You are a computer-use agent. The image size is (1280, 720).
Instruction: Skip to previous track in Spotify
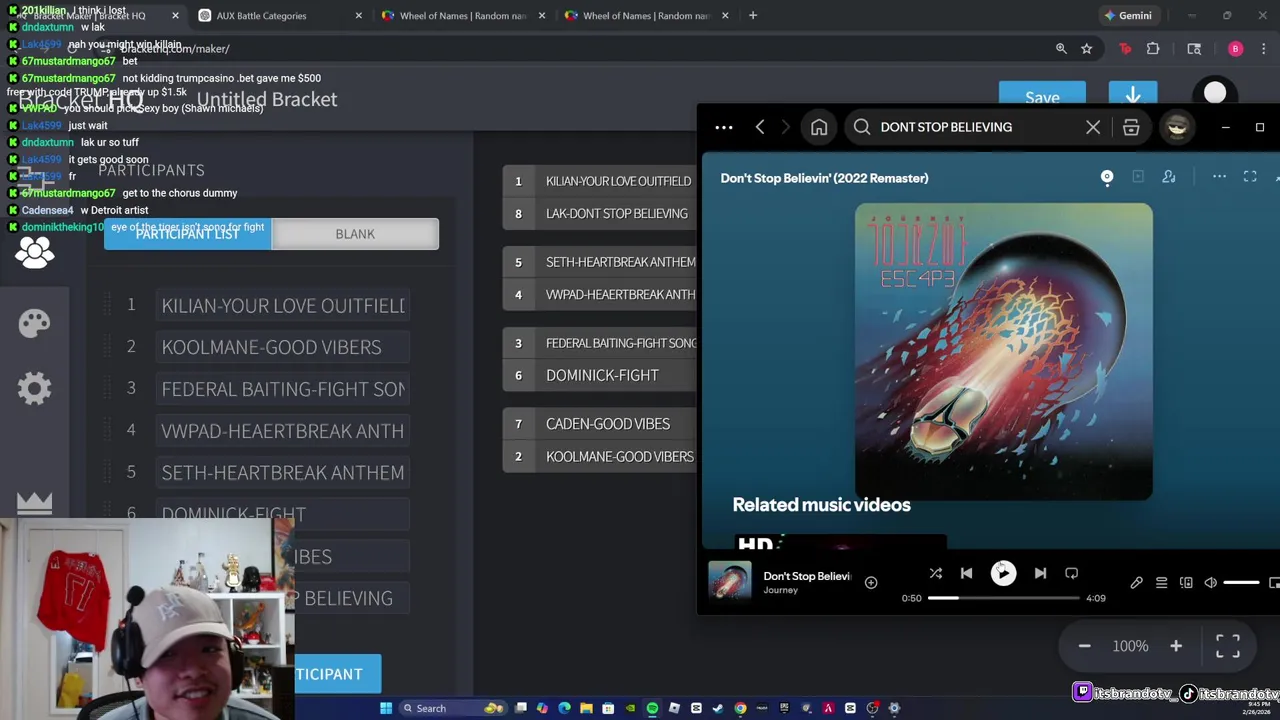click(x=966, y=573)
